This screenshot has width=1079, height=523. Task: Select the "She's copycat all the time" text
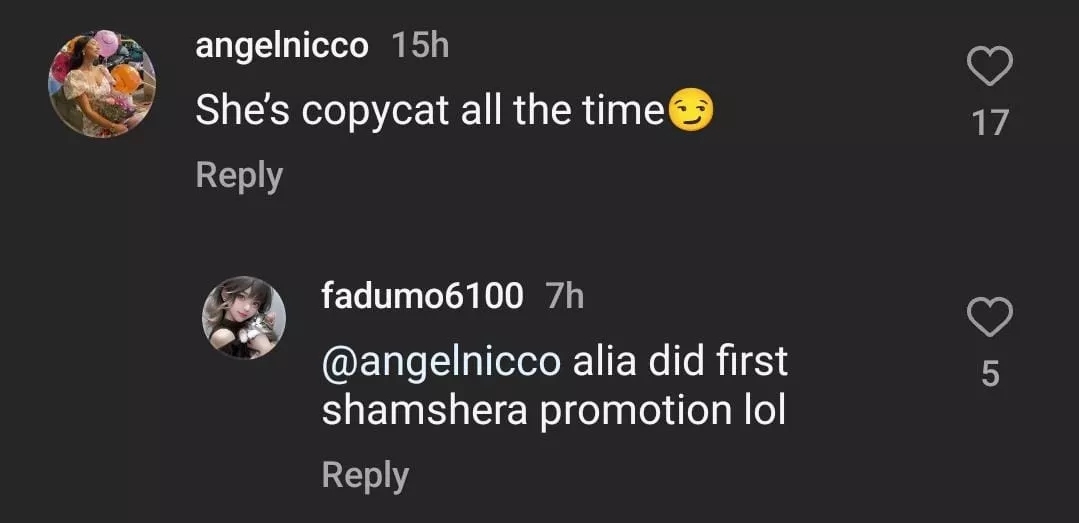point(430,110)
